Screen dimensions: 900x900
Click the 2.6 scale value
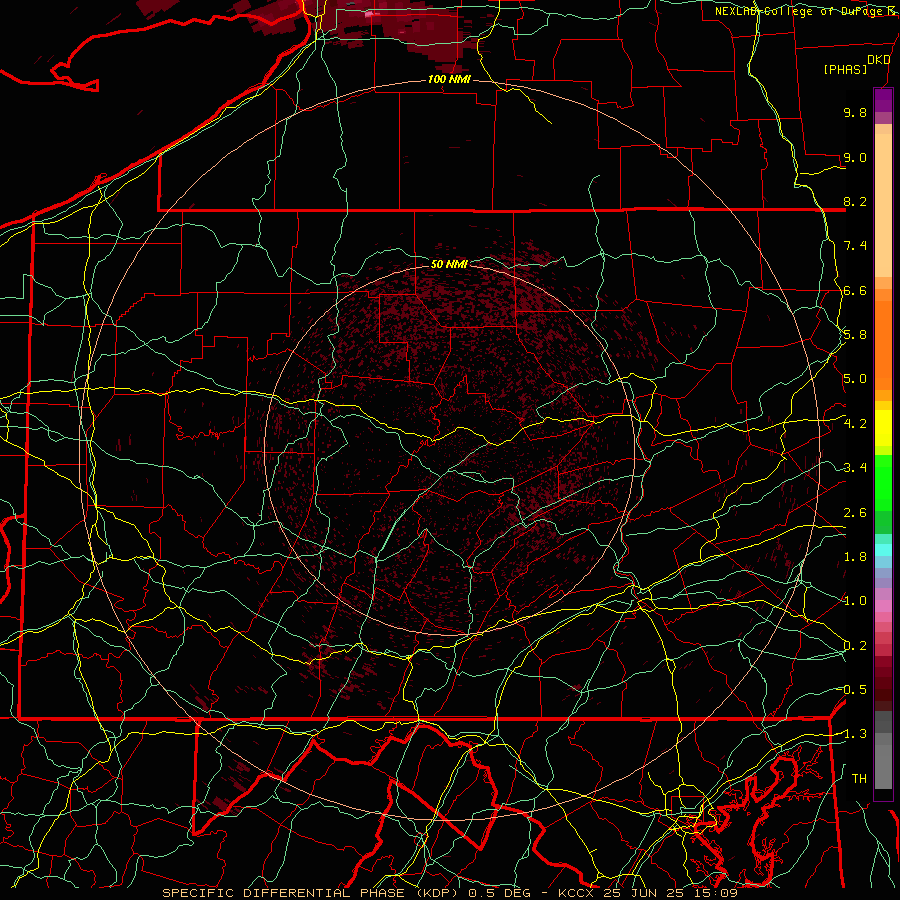[x=855, y=513]
